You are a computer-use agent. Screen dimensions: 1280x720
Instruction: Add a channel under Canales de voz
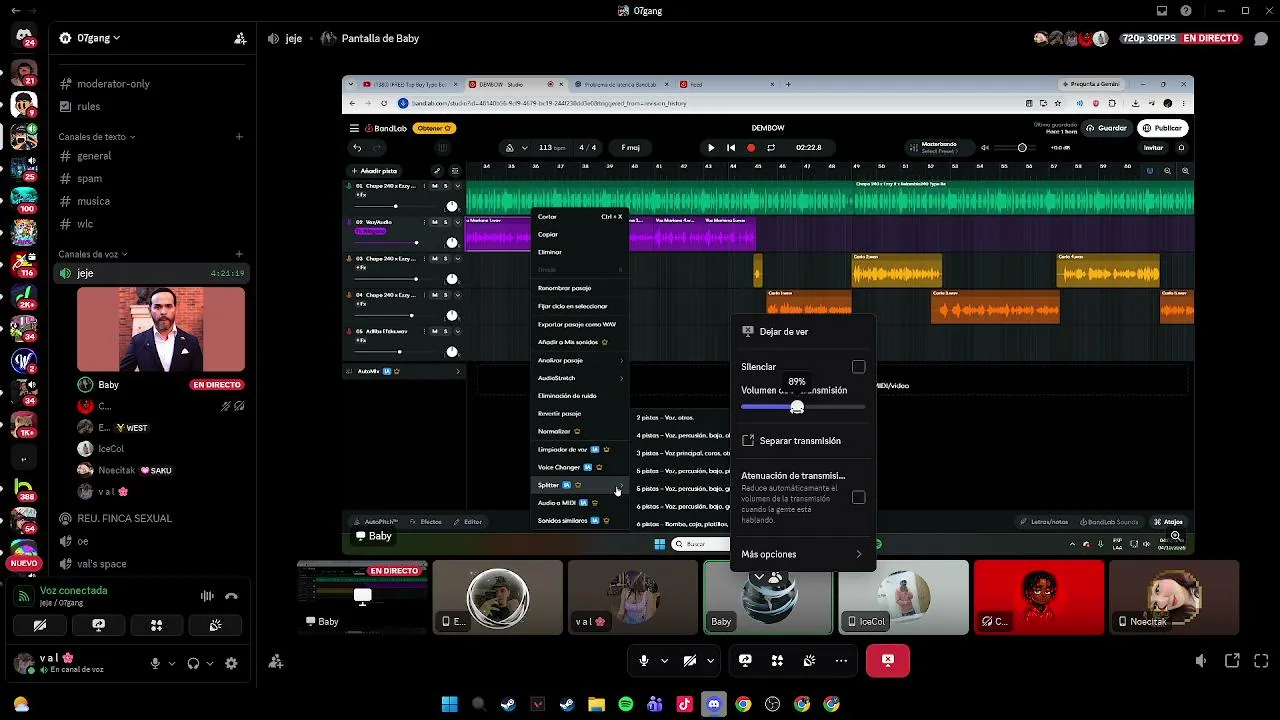click(239, 254)
